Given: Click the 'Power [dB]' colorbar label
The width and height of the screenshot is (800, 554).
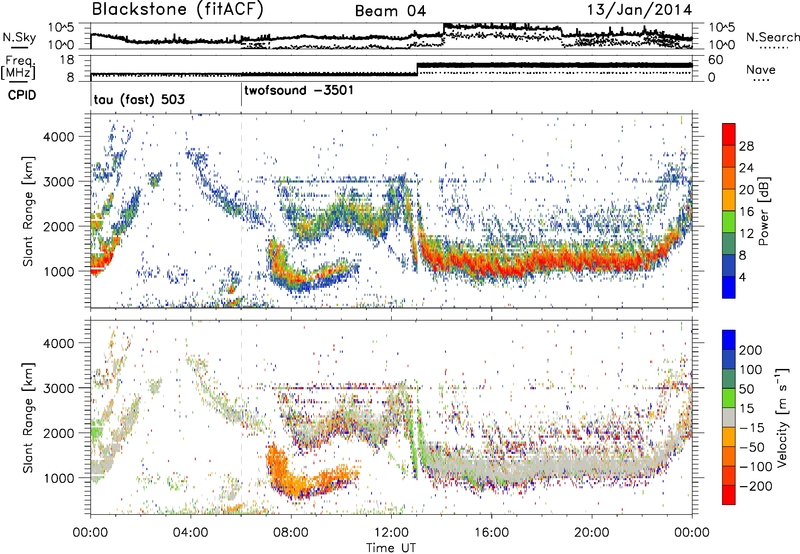Looking at the screenshot, I should coord(764,211).
